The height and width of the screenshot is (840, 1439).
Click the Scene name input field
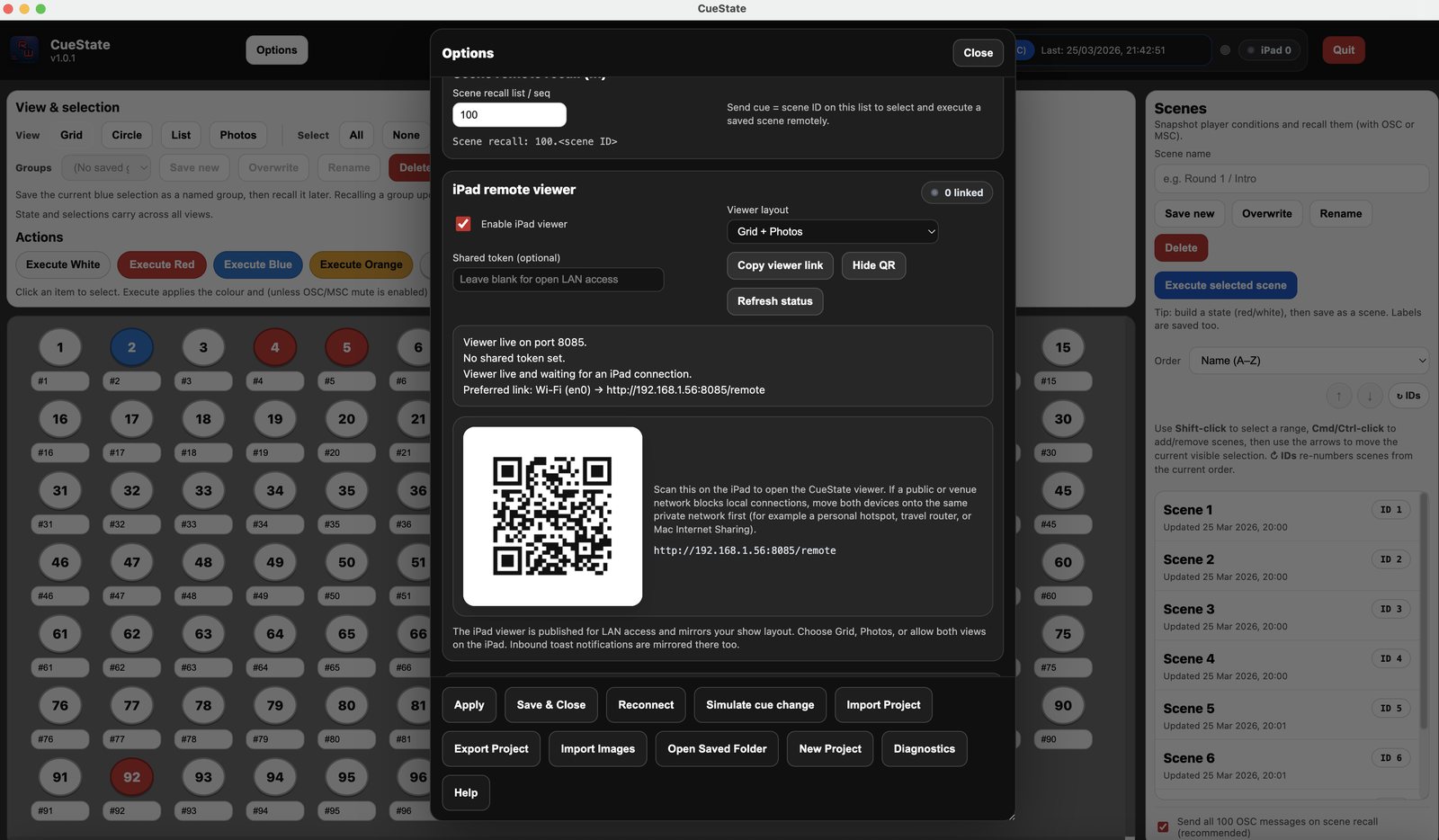(1292, 179)
